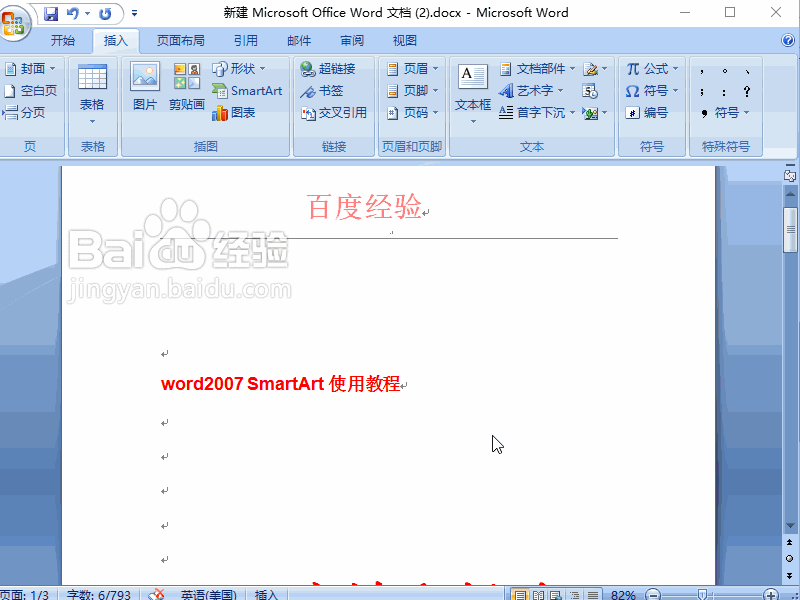Add a bookmark (书签)
The image size is (800, 600).
pyautogui.click(x=321, y=91)
